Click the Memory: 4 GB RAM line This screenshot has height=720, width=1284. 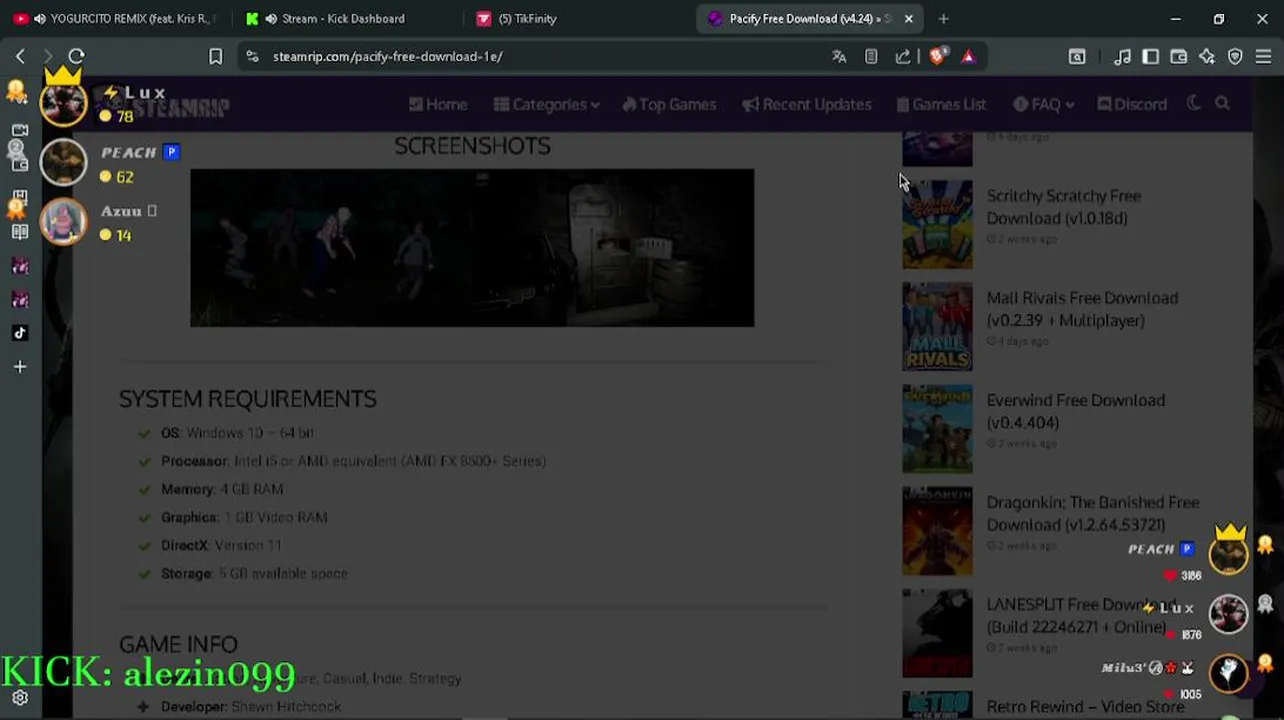pyautogui.click(x=222, y=489)
